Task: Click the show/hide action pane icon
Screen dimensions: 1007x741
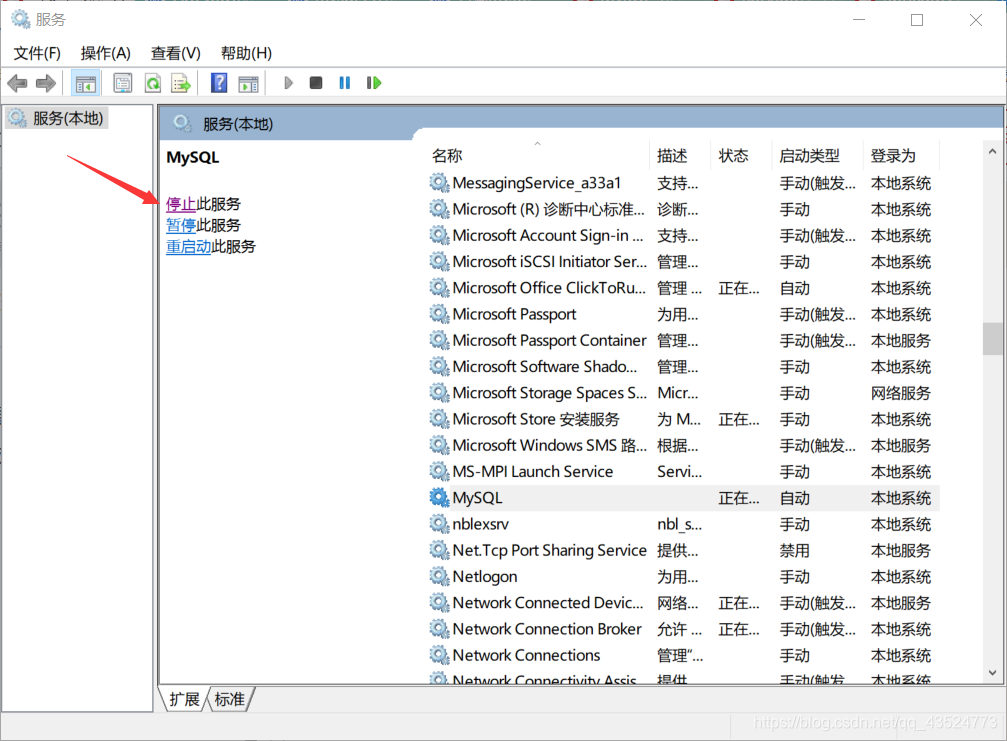Action: 249,83
